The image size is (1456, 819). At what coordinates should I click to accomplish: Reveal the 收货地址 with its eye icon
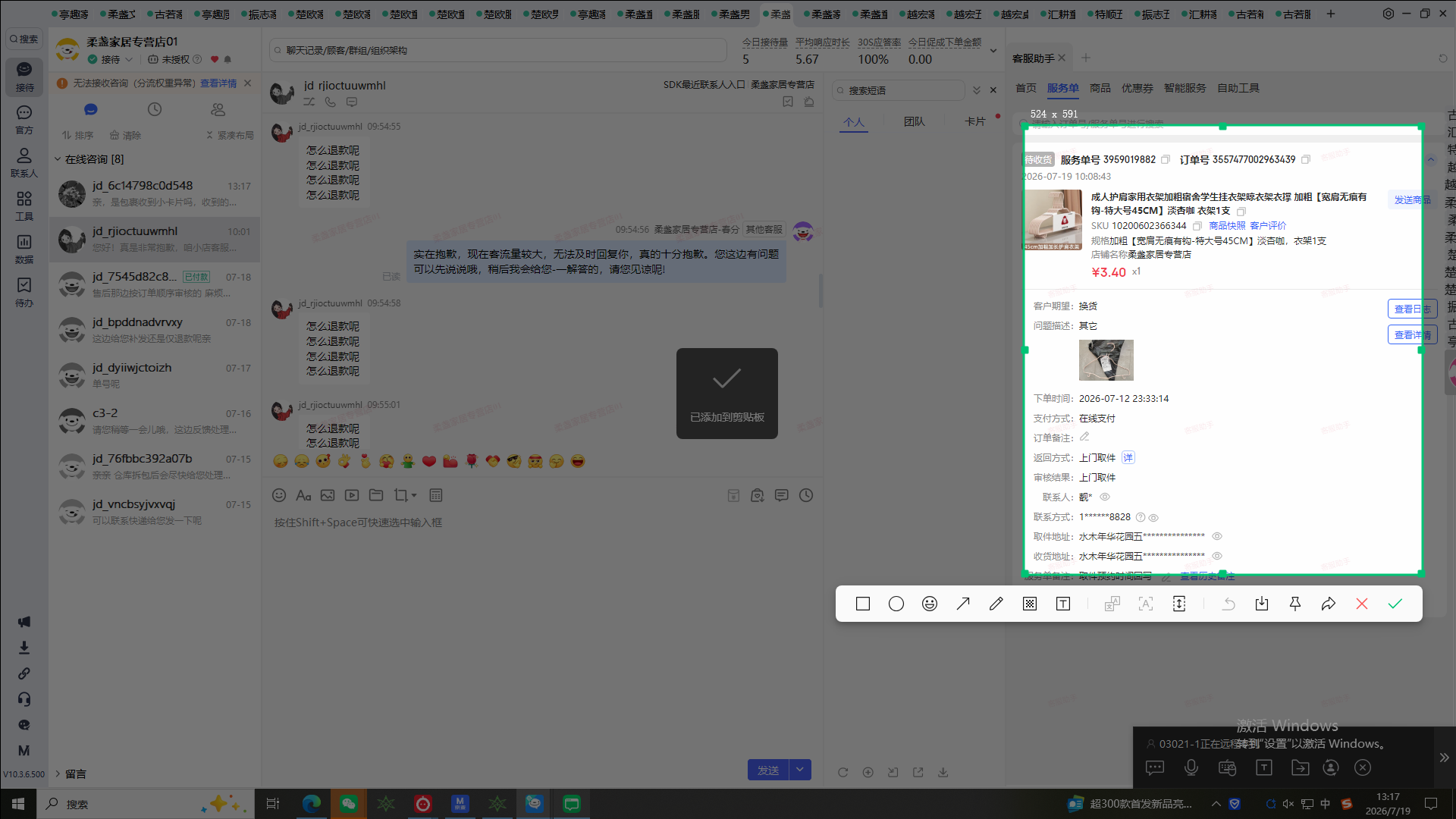(x=1217, y=556)
